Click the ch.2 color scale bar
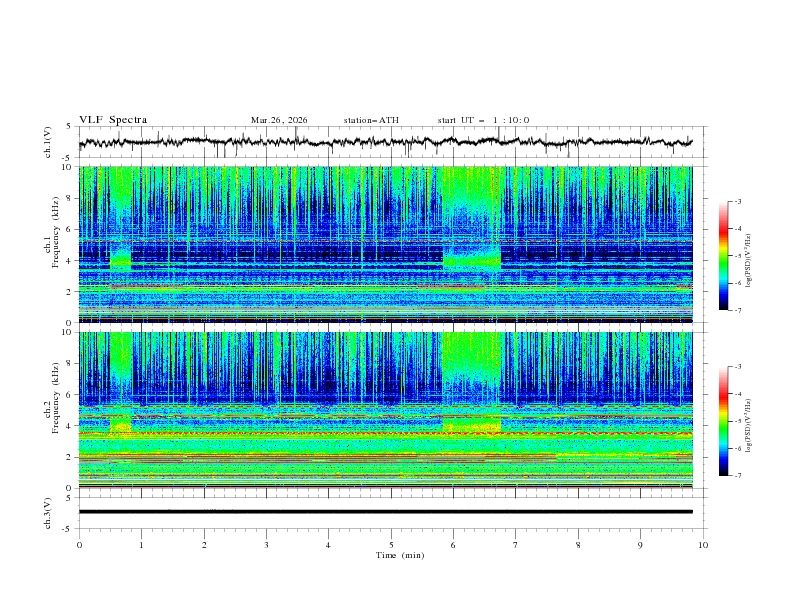This screenshot has width=792, height=612. tap(723, 421)
